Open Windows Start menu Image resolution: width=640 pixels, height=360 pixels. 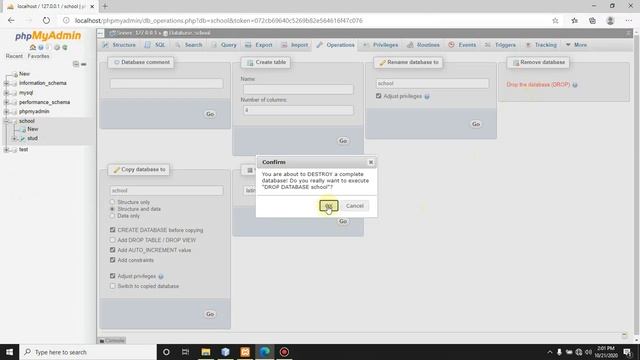(x=9, y=352)
